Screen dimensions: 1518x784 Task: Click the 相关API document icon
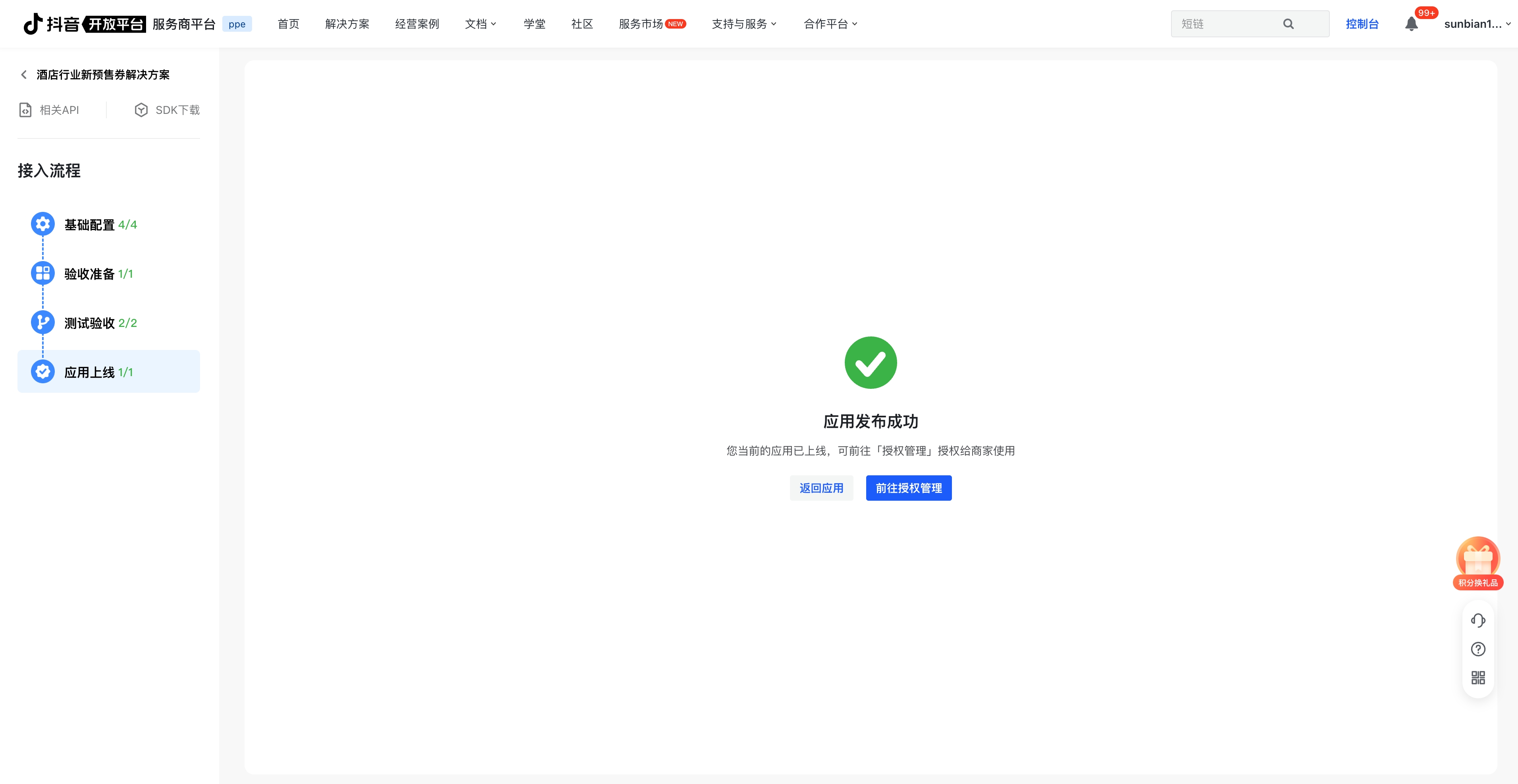point(25,110)
